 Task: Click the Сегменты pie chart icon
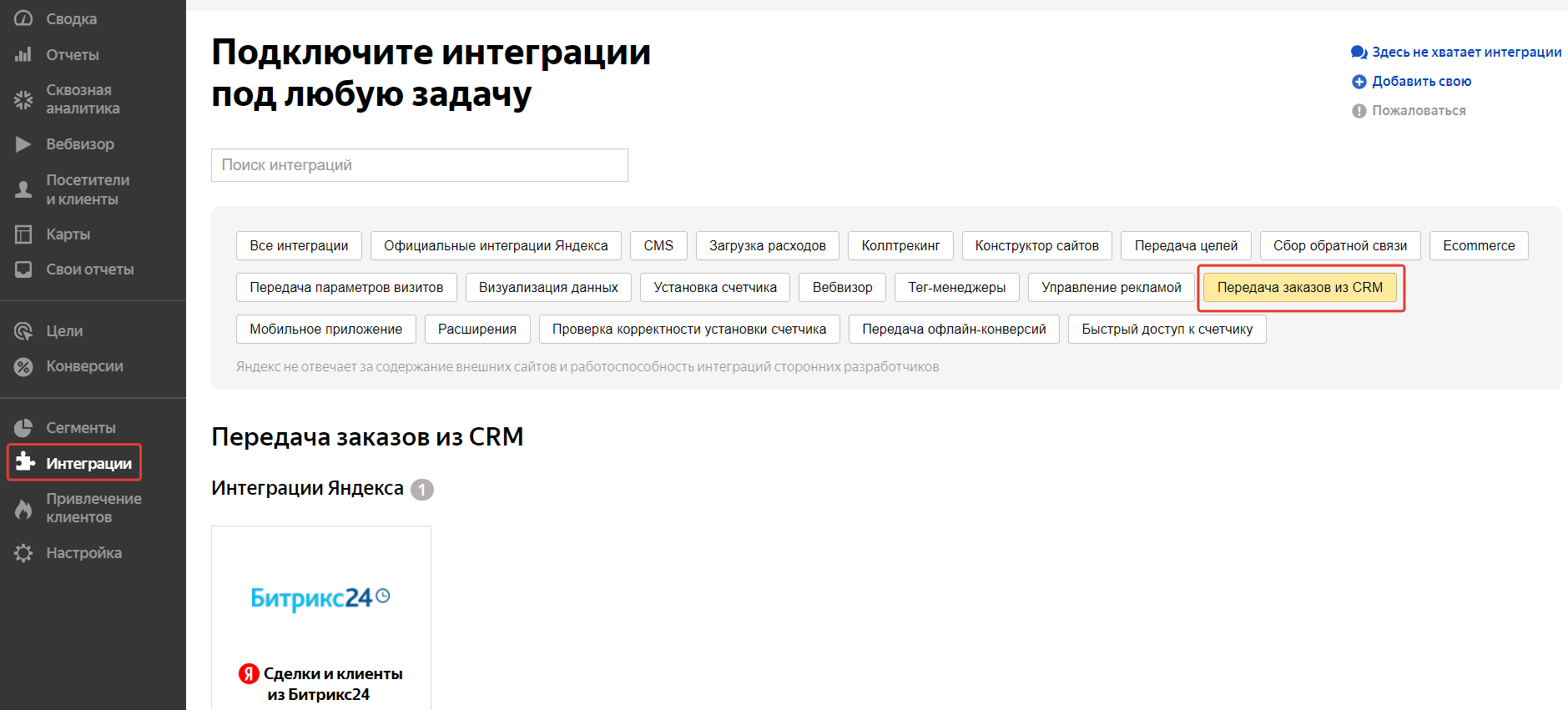23,428
